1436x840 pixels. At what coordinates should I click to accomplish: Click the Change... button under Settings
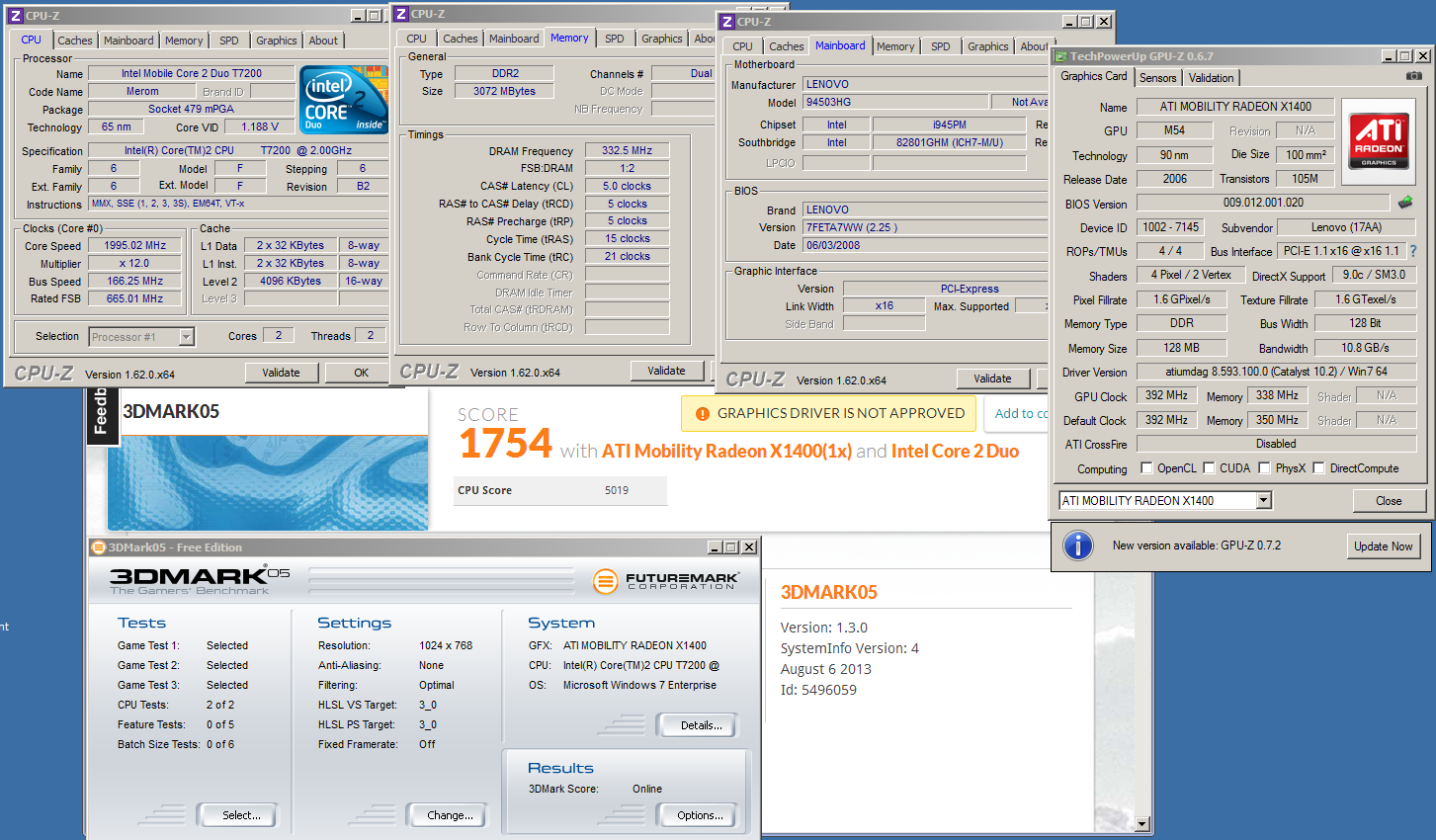(x=447, y=815)
